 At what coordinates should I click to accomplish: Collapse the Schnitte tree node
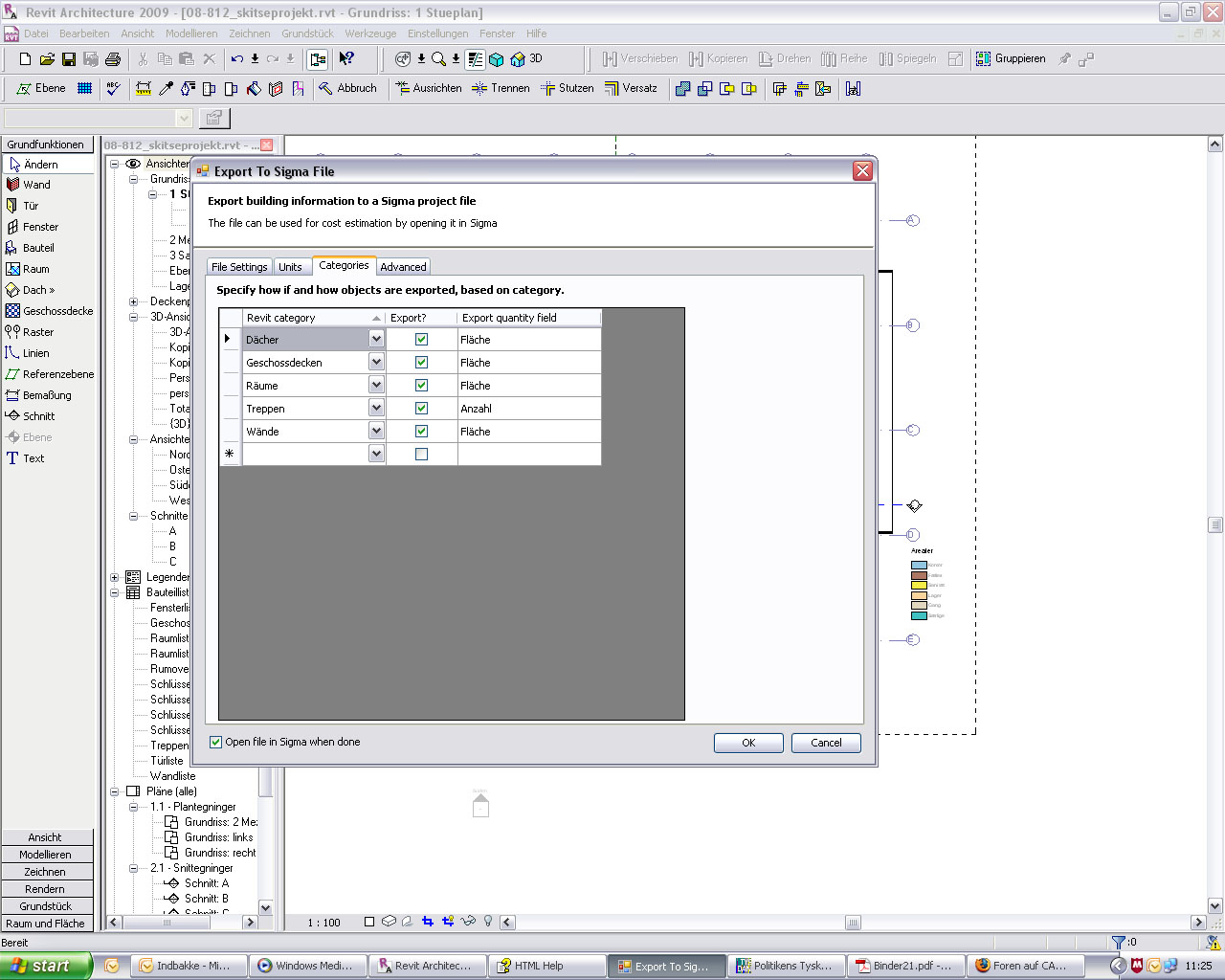click(134, 516)
